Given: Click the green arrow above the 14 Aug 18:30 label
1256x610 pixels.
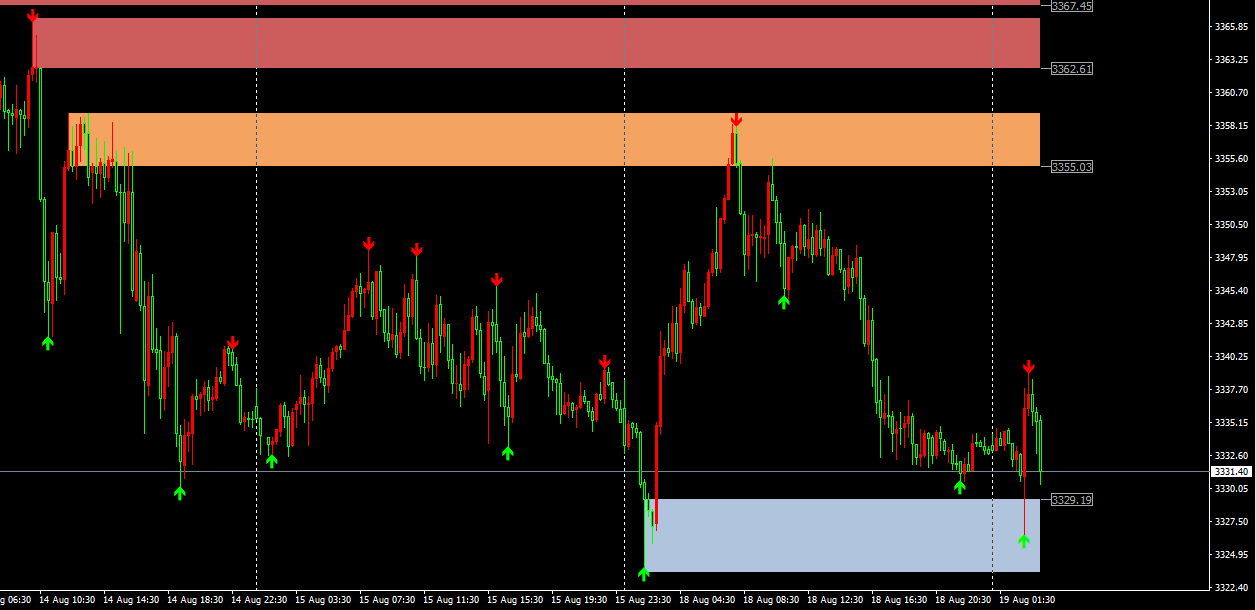Looking at the screenshot, I should click(180, 492).
